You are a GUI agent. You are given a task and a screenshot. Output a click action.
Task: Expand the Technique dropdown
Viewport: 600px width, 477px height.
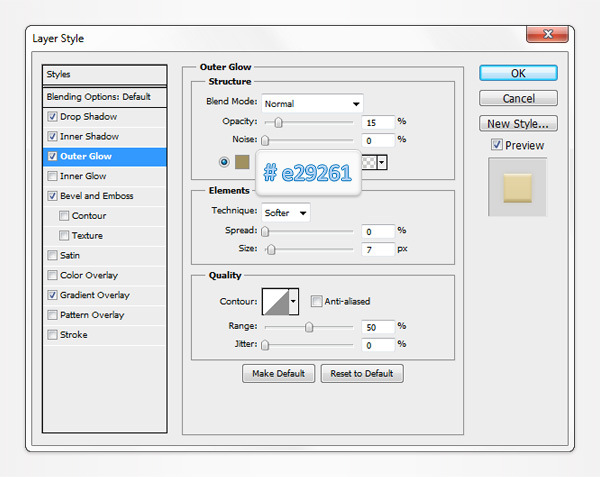tap(286, 212)
